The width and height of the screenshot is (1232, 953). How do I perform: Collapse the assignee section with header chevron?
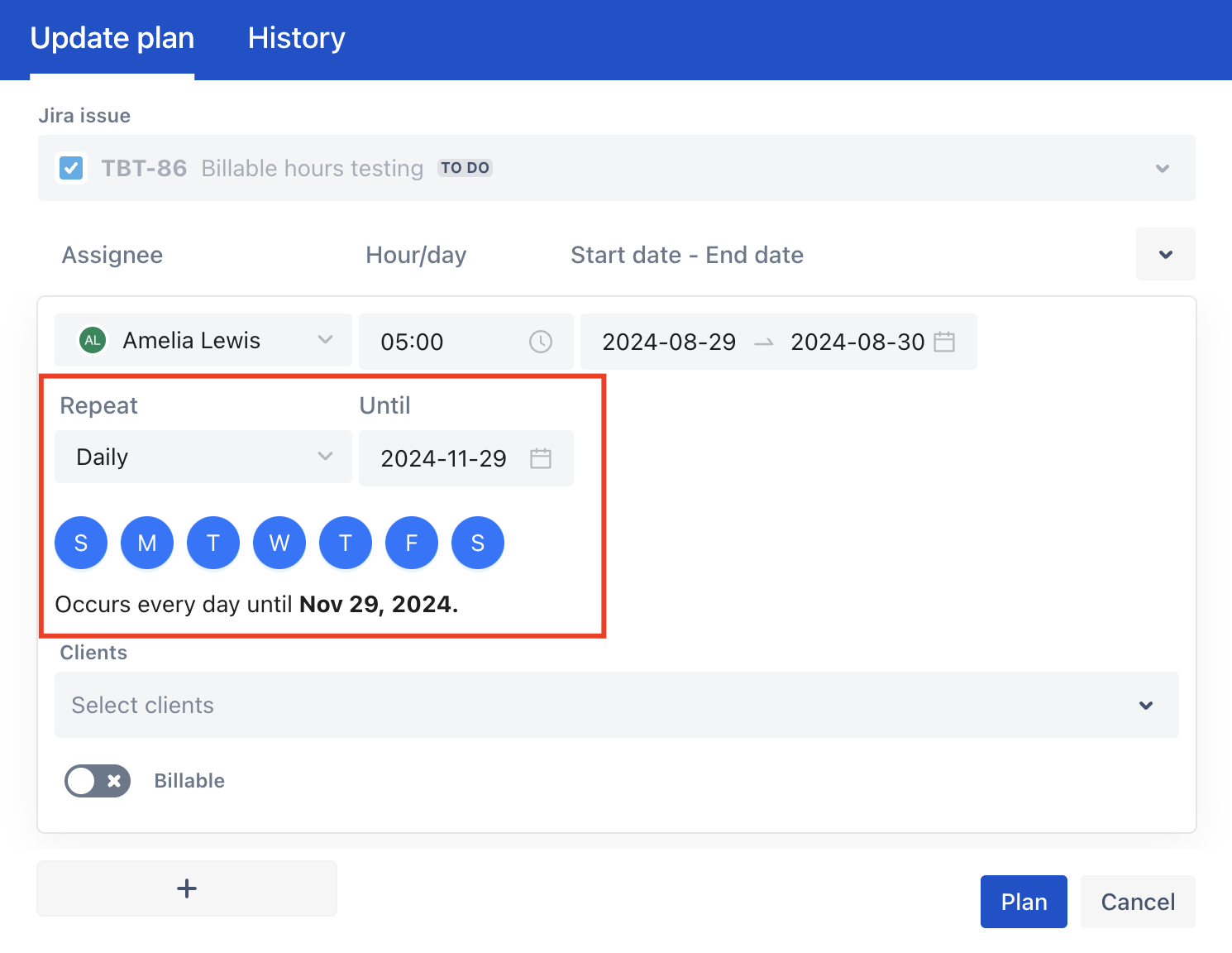pyautogui.click(x=1165, y=254)
